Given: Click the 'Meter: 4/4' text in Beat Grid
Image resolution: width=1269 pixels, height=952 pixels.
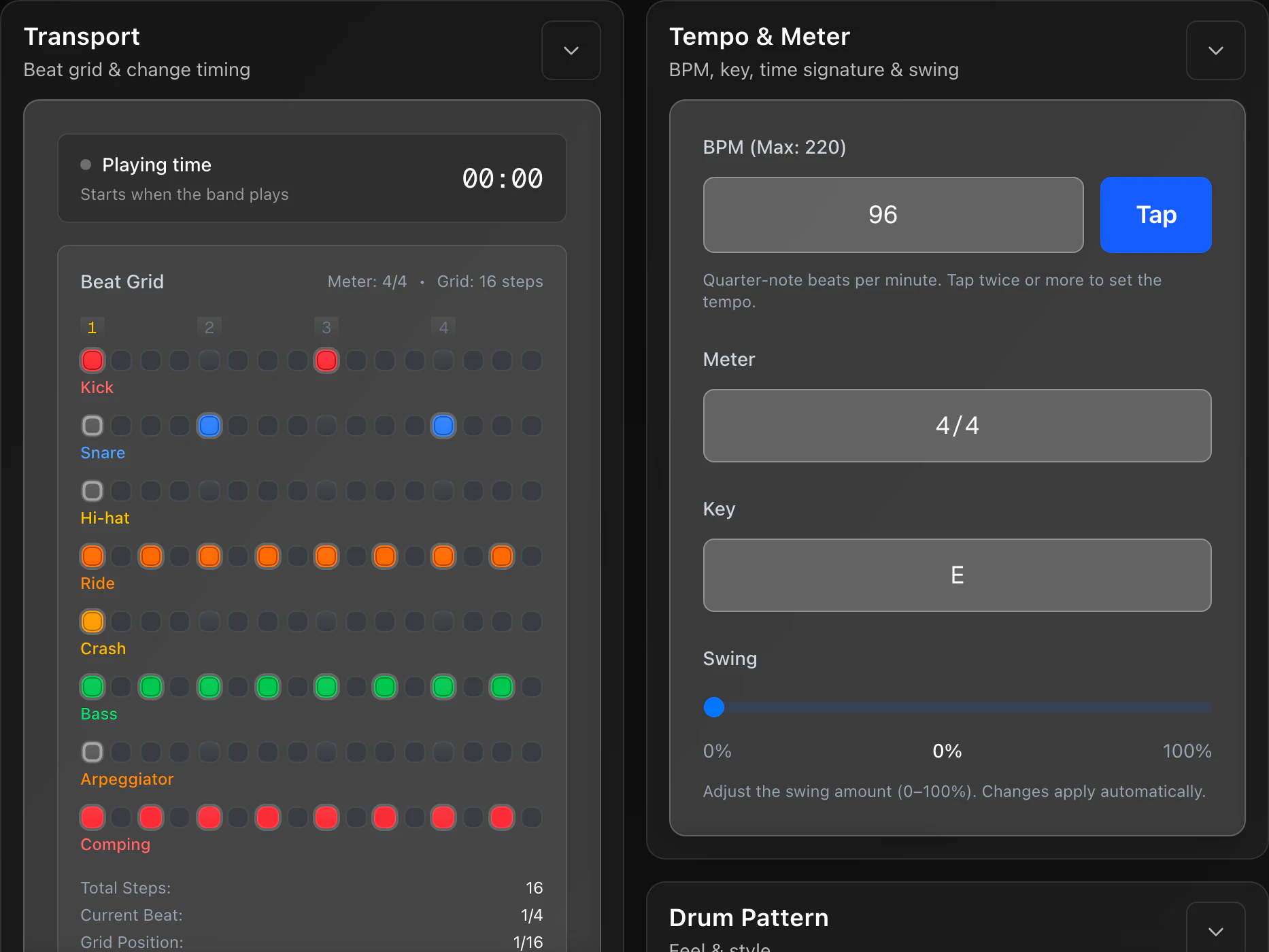Looking at the screenshot, I should 367,282.
